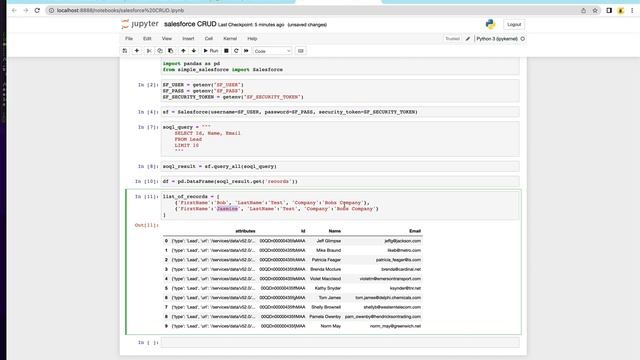Click the Logout button

click(514, 24)
